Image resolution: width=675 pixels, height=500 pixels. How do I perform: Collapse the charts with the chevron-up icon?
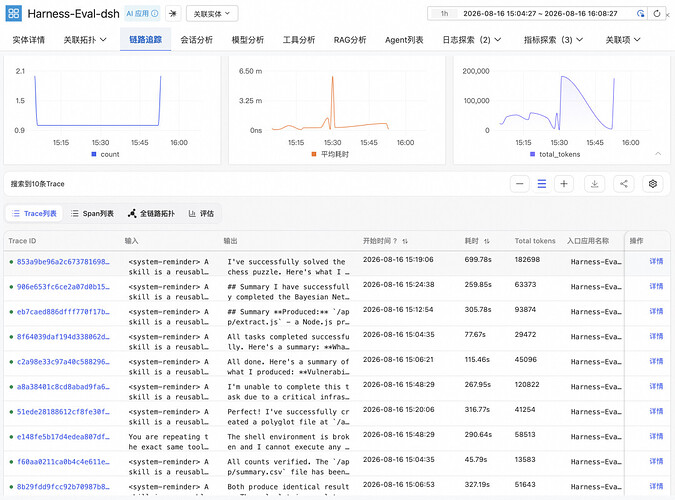658,153
